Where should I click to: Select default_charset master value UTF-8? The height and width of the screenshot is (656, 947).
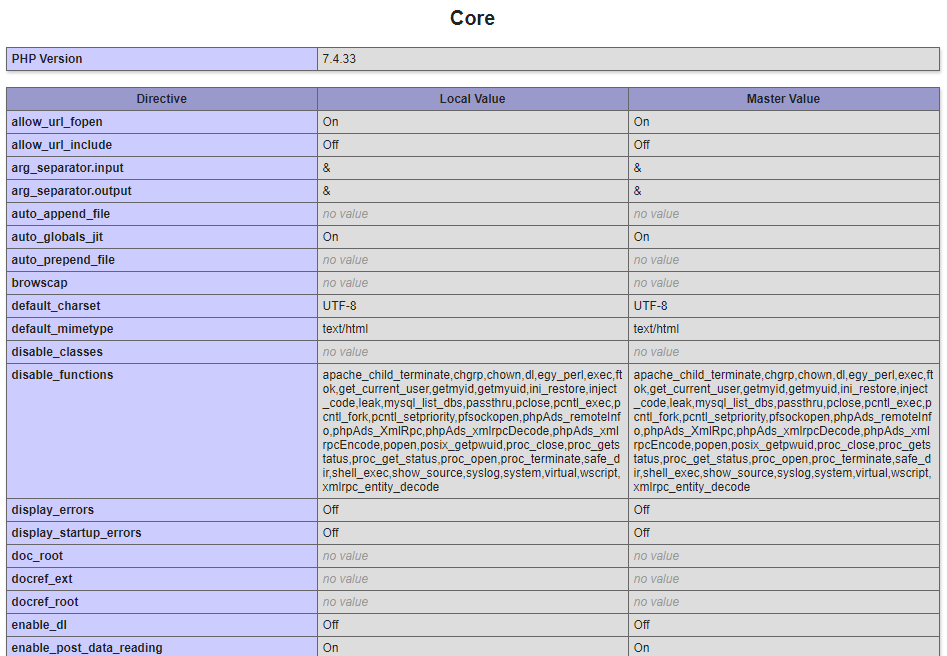pyautogui.click(x=650, y=306)
